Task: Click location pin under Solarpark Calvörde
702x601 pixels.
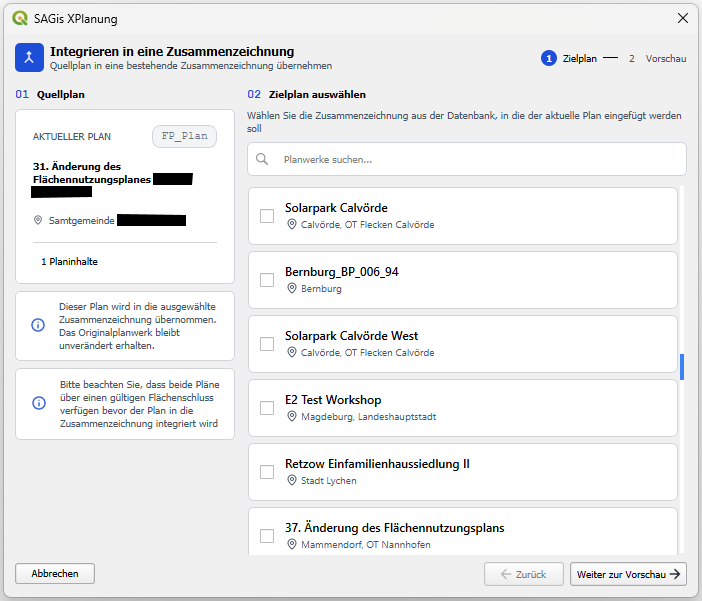Action: [x=292, y=224]
